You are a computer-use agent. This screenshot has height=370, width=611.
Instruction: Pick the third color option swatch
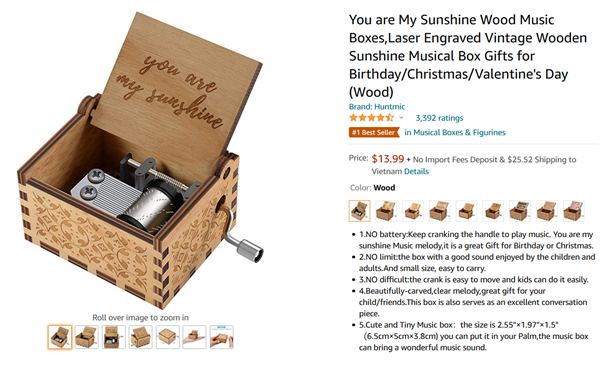click(413, 211)
